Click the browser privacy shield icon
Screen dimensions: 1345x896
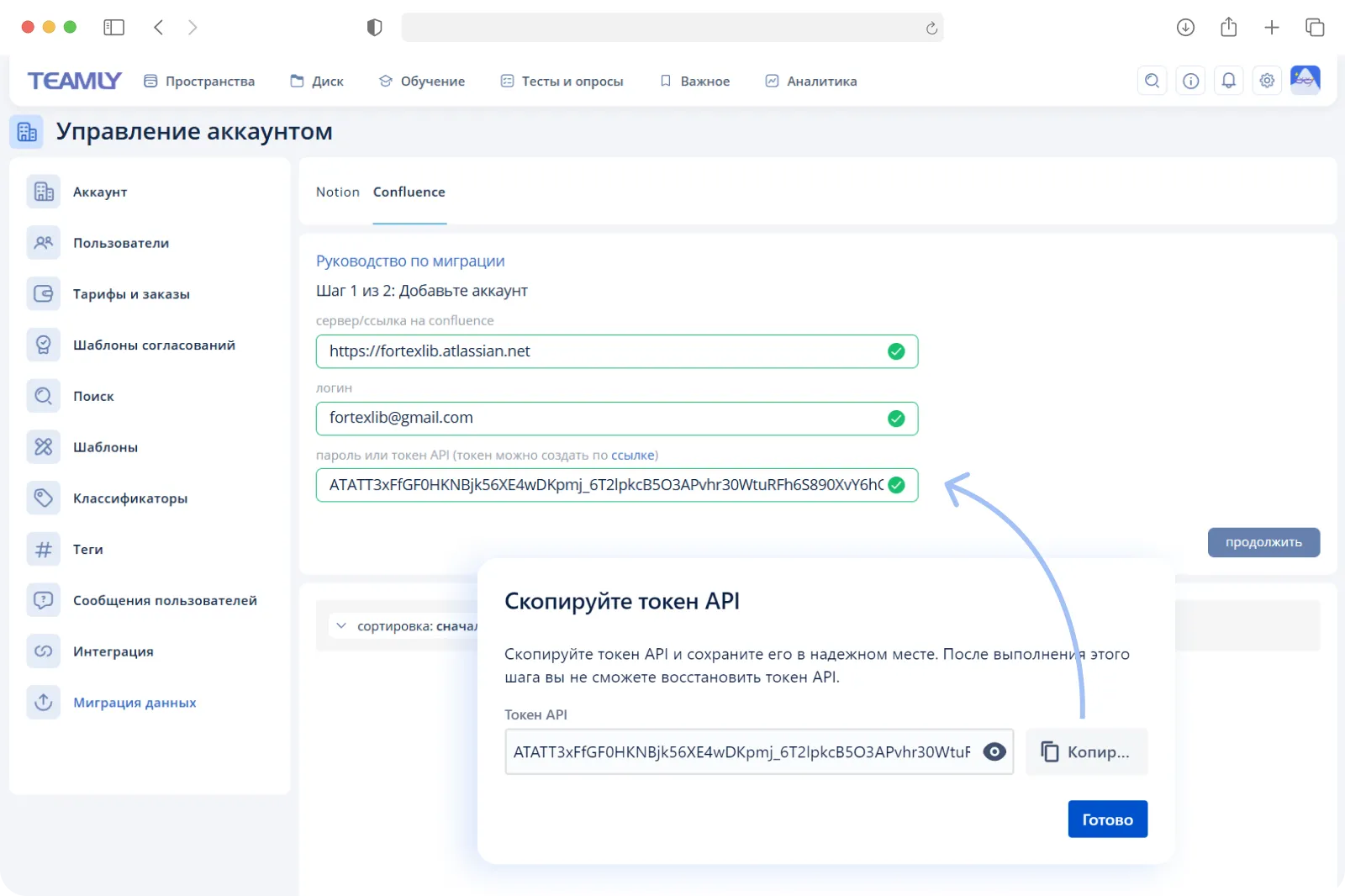click(x=375, y=28)
